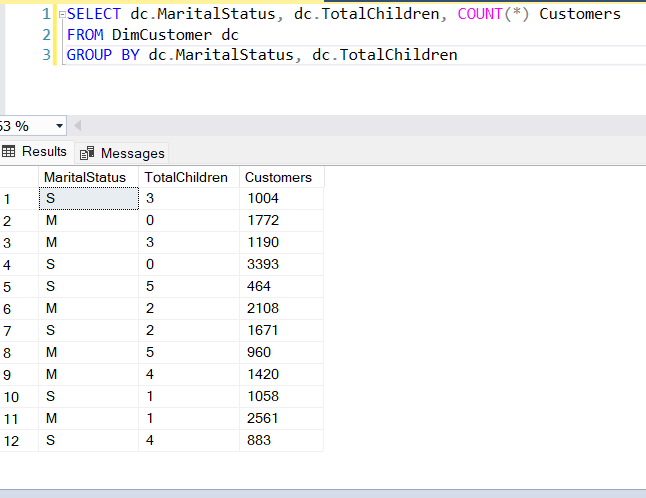This screenshot has width=646, height=498.
Task: Open the editor zoom percentage dropdown
Action: click(x=59, y=126)
